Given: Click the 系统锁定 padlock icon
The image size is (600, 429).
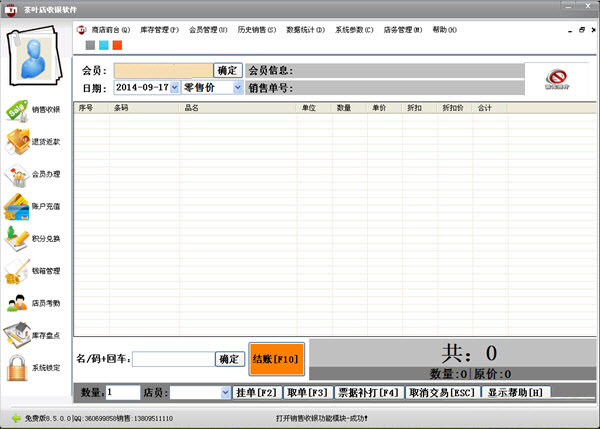Looking at the screenshot, I should click(17, 368).
